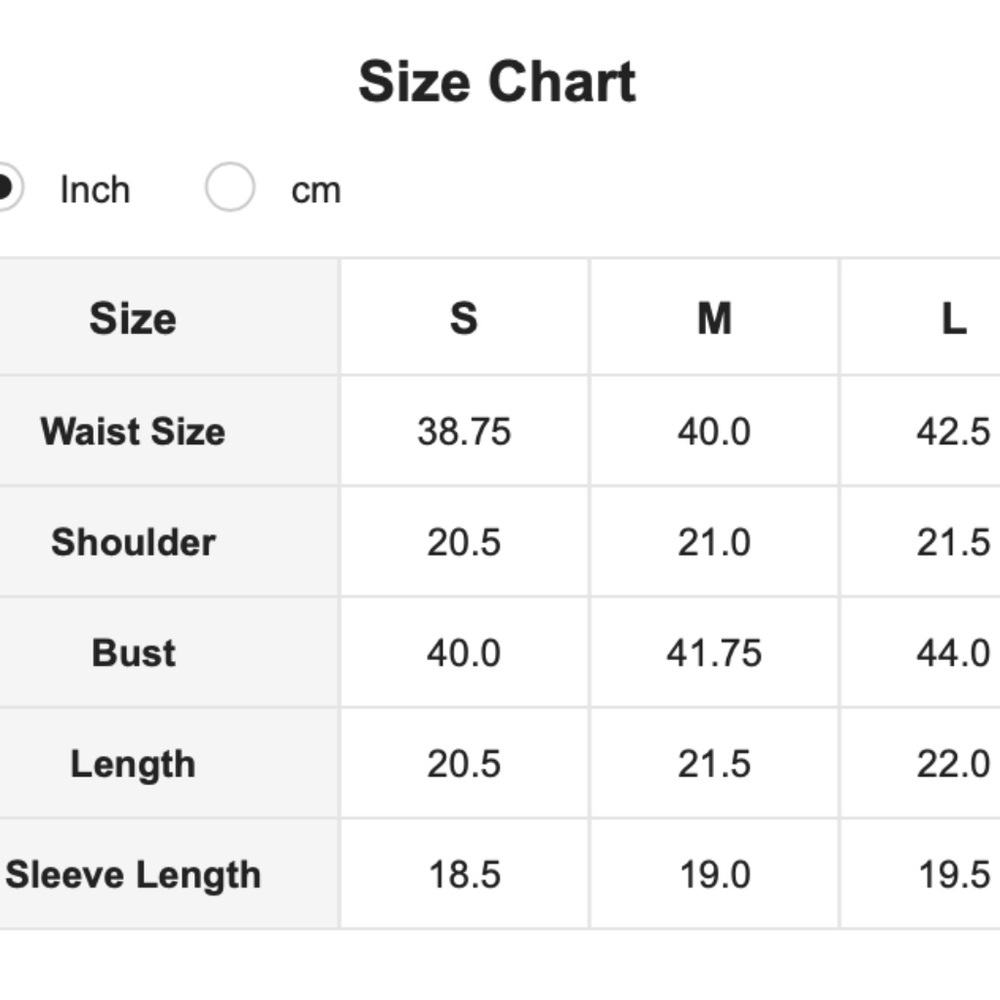Click waist value 38.75 for size S
Image resolution: width=1000 pixels, height=1000 pixels.
[464, 432]
